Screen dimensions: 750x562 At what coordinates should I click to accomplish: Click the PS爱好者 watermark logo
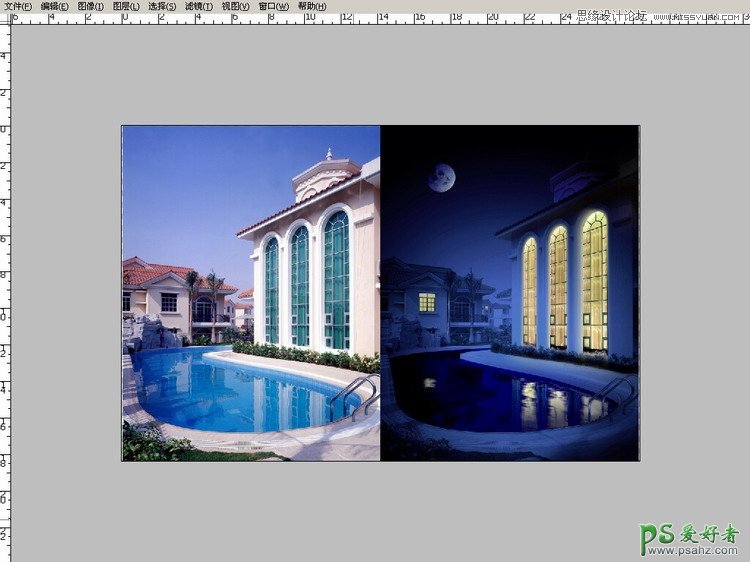click(x=690, y=538)
